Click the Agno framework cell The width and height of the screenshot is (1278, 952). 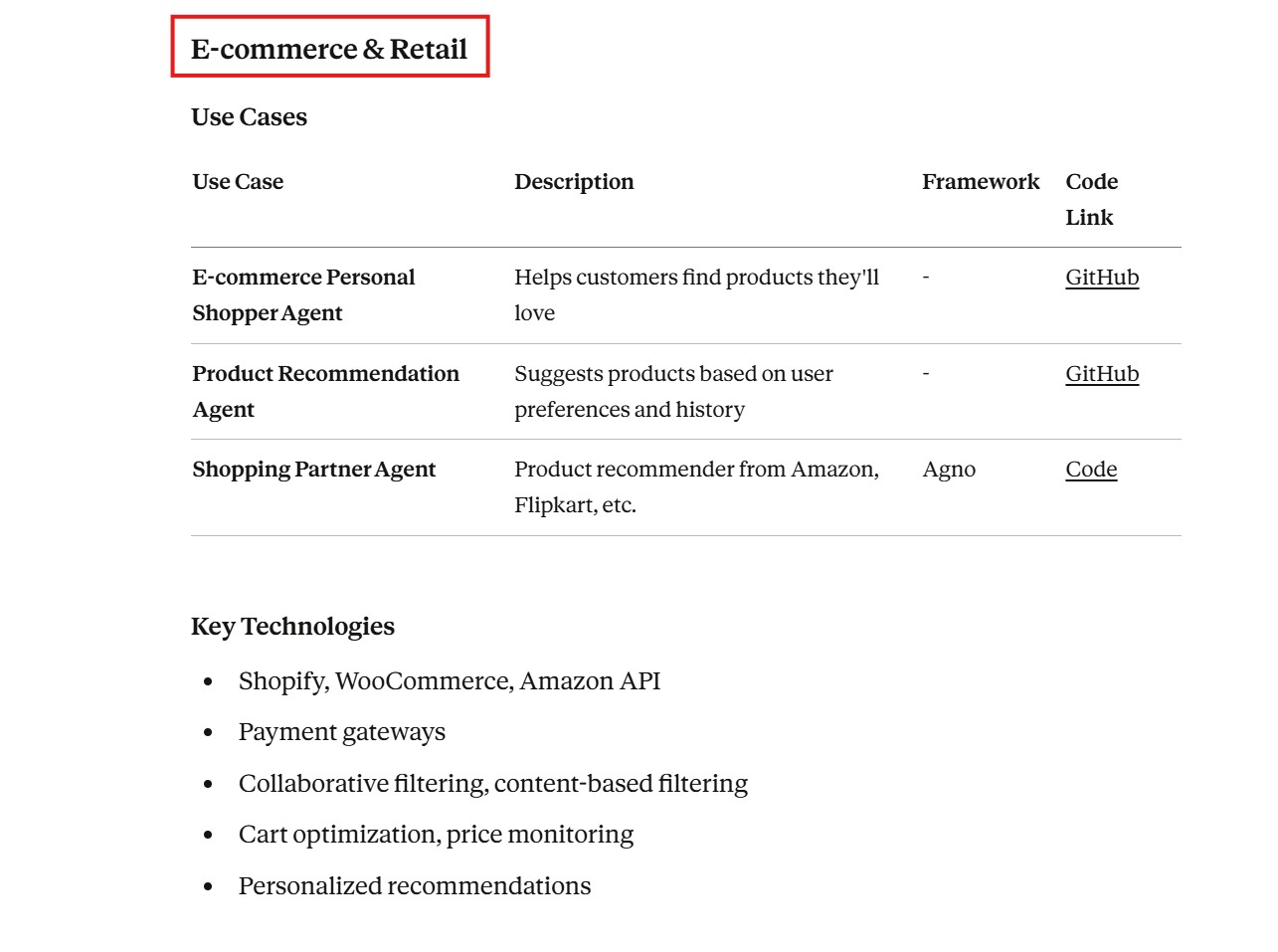click(x=948, y=470)
